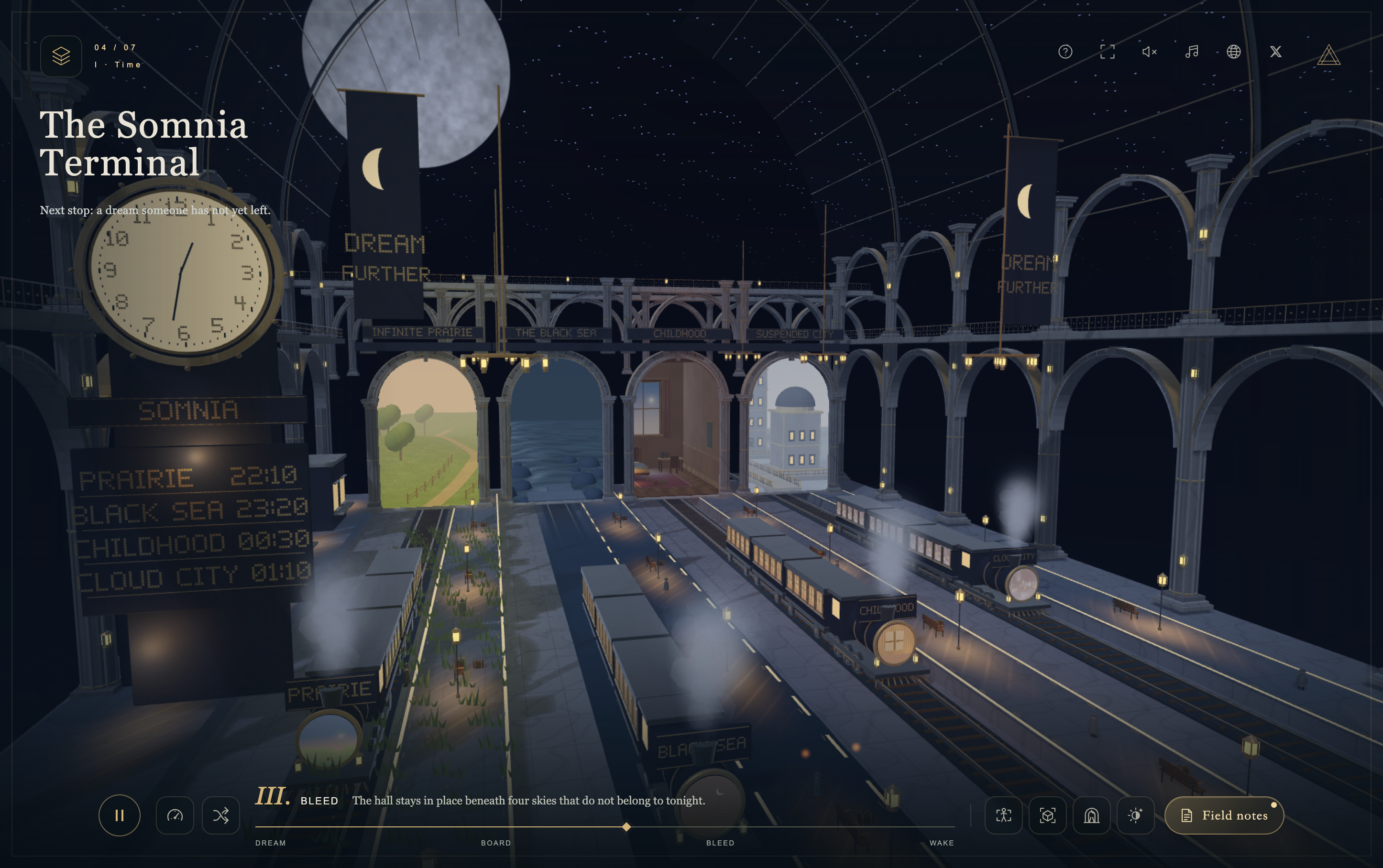This screenshot has height=868, width=1383.
Task: Open Field notes
Action: pyautogui.click(x=1224, y=815)
